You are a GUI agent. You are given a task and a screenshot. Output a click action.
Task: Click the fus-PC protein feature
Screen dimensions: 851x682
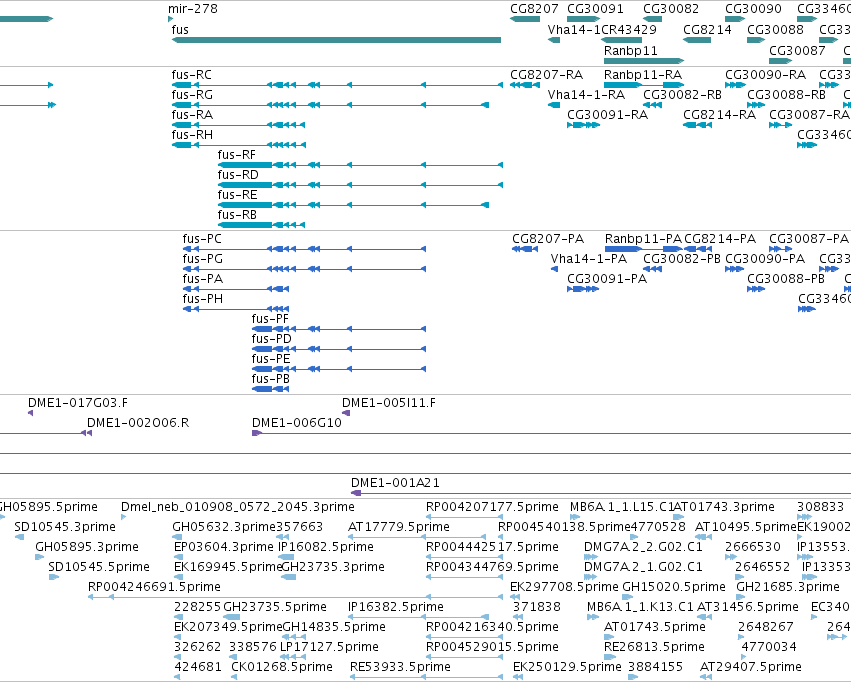(x=304, y=249)
